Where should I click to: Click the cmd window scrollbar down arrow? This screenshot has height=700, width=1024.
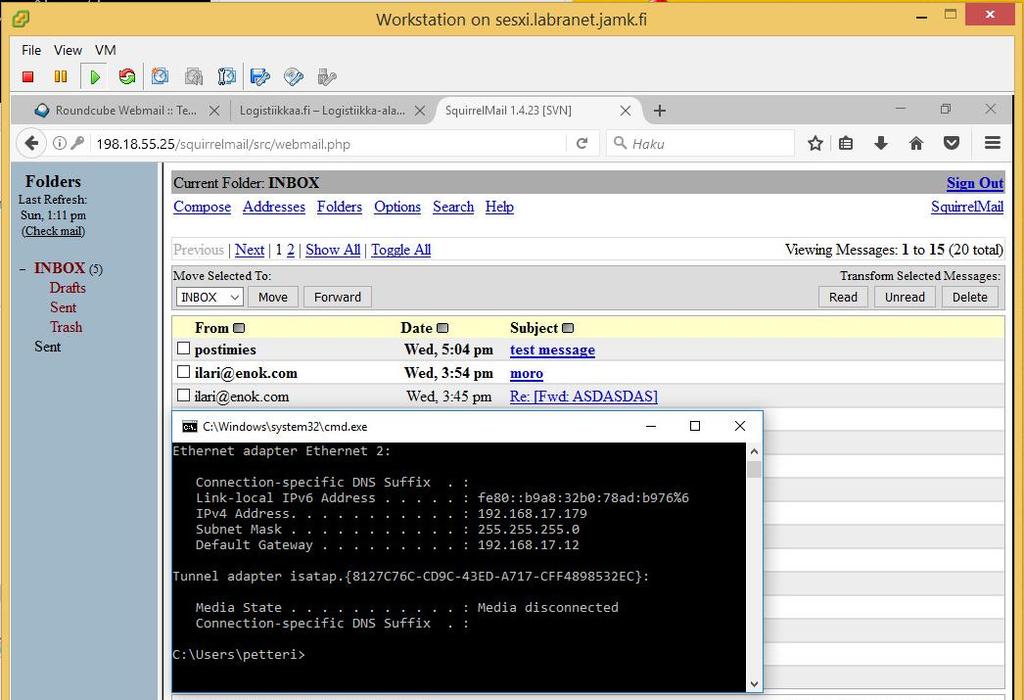754,684
